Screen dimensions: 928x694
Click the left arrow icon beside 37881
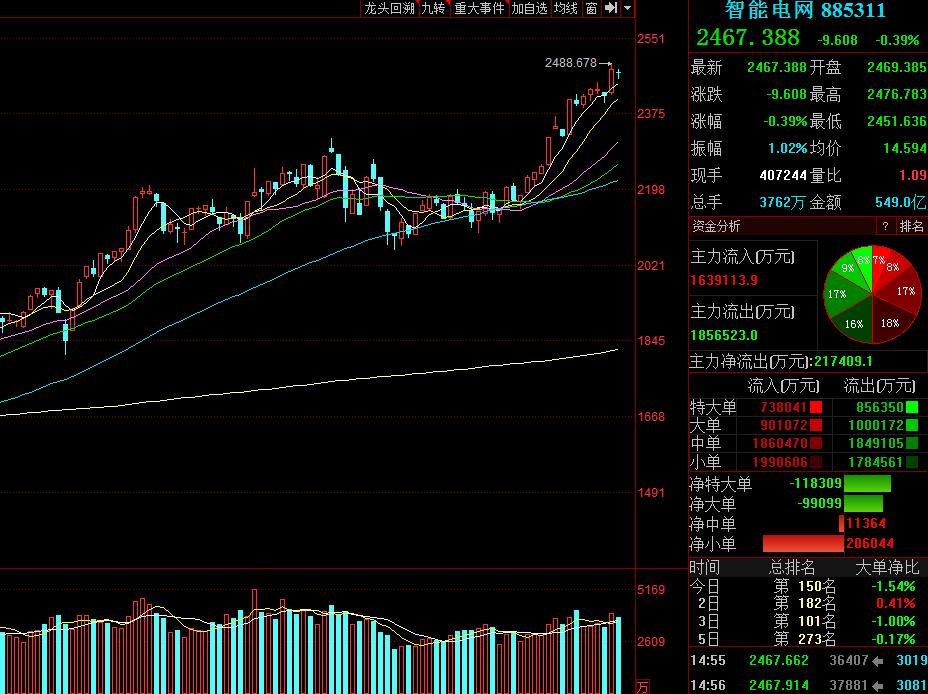tap(878, 685)
